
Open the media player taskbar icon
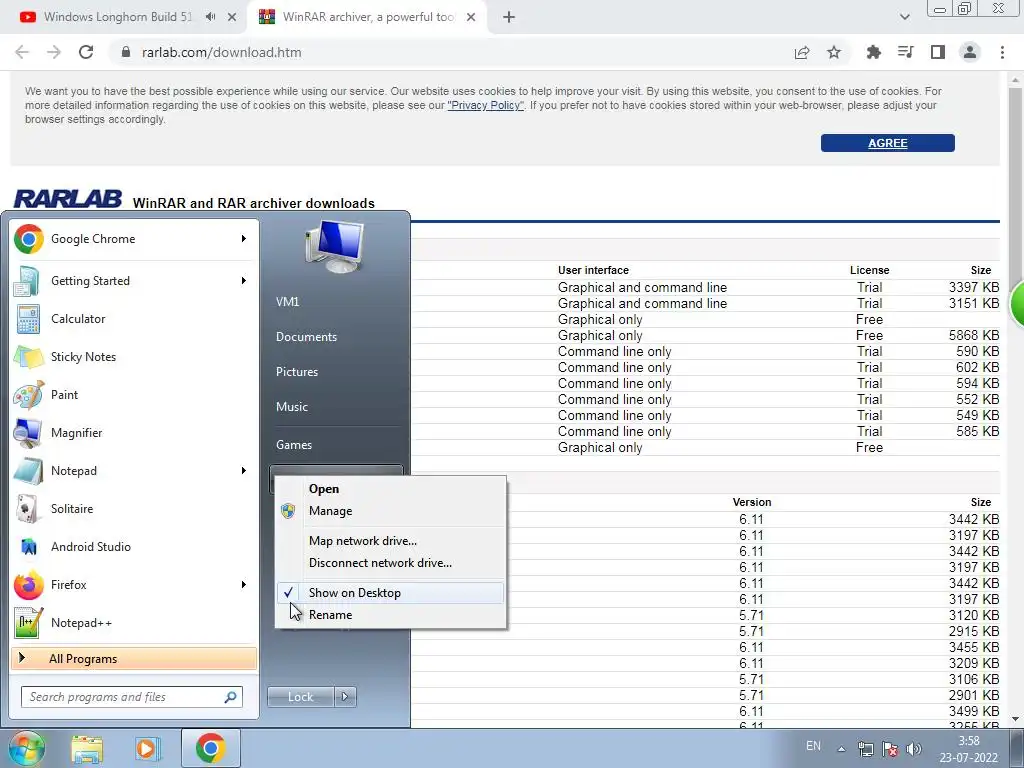148,748
